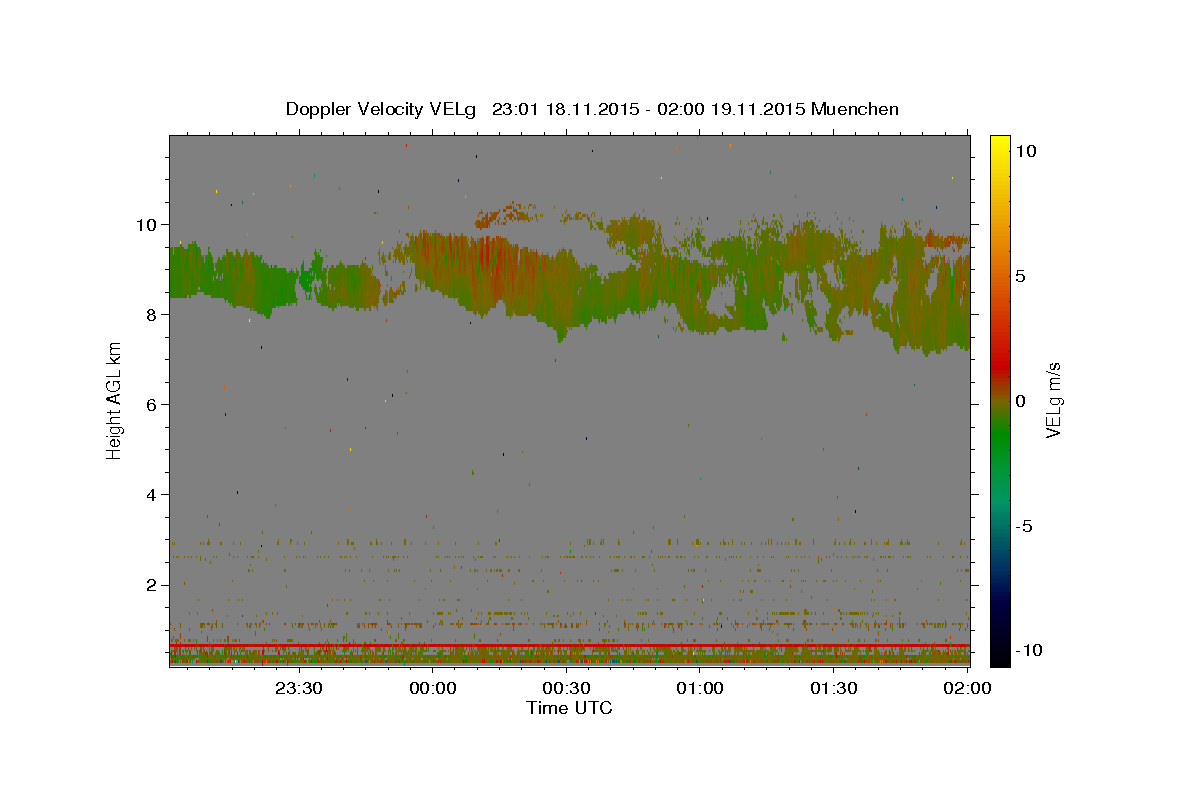Click the colorbar tick label -5
Viewport: 1200px width, 800px height.
(x=1023, y=526)
